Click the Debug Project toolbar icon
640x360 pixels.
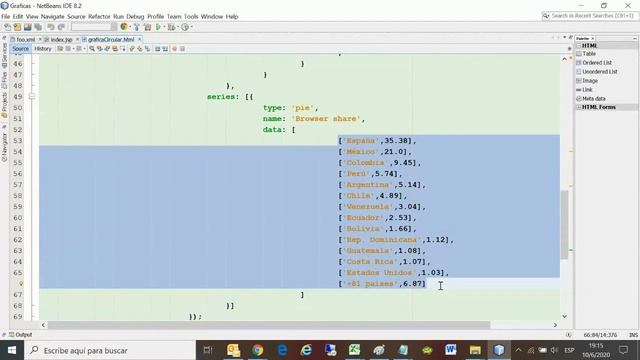(171, 27)
